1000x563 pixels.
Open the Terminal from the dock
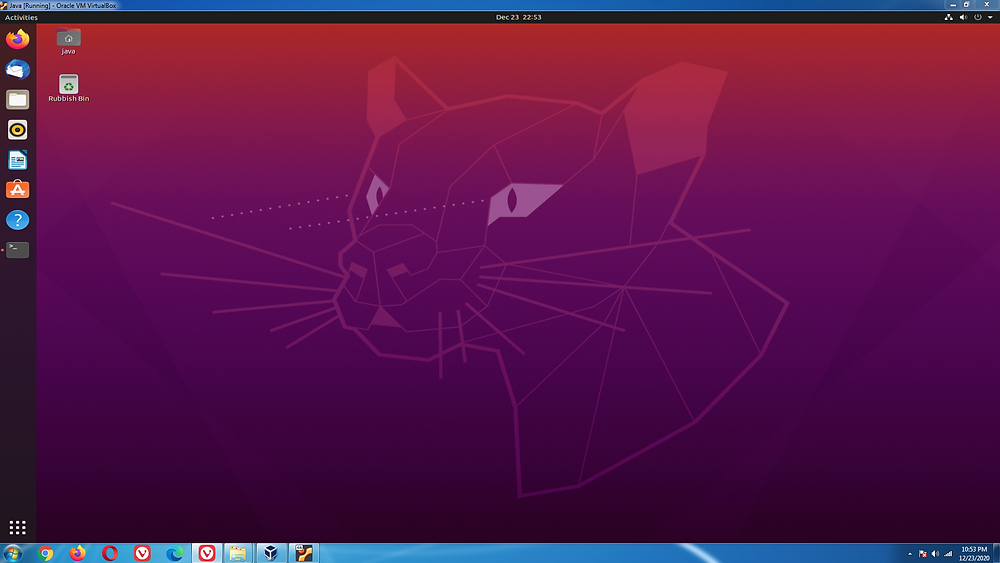click(x=17, y=250)
